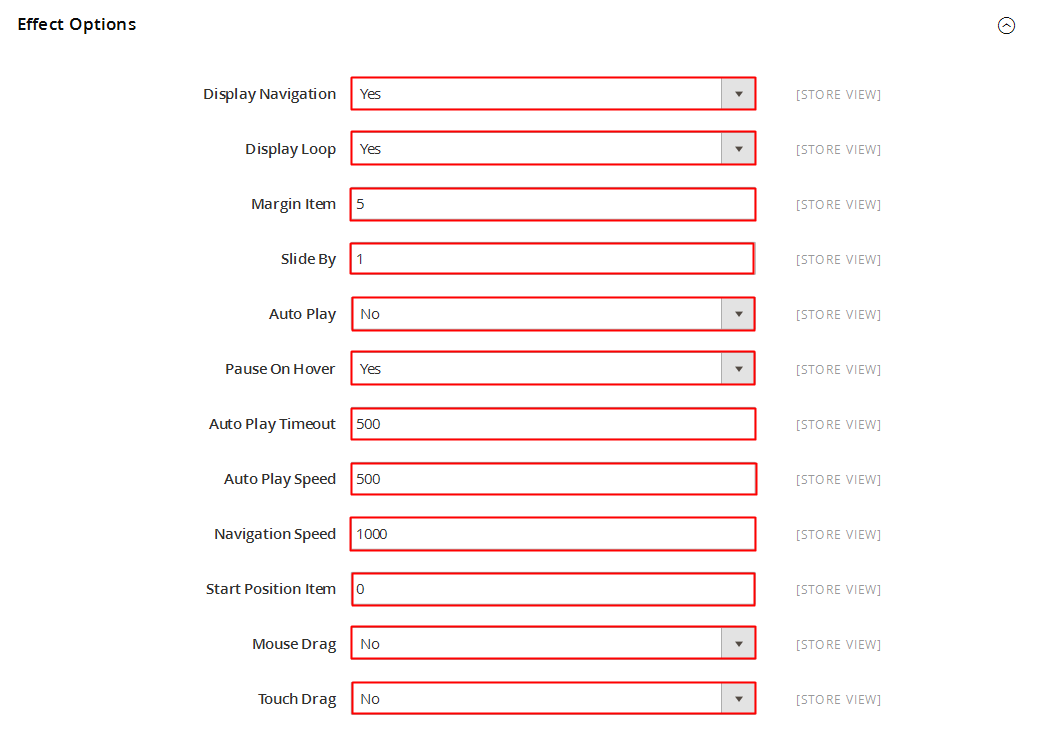The width and height of the screenshot is (1041, 733).
Task: Click the Slide By label text
Action: (308, 259)
